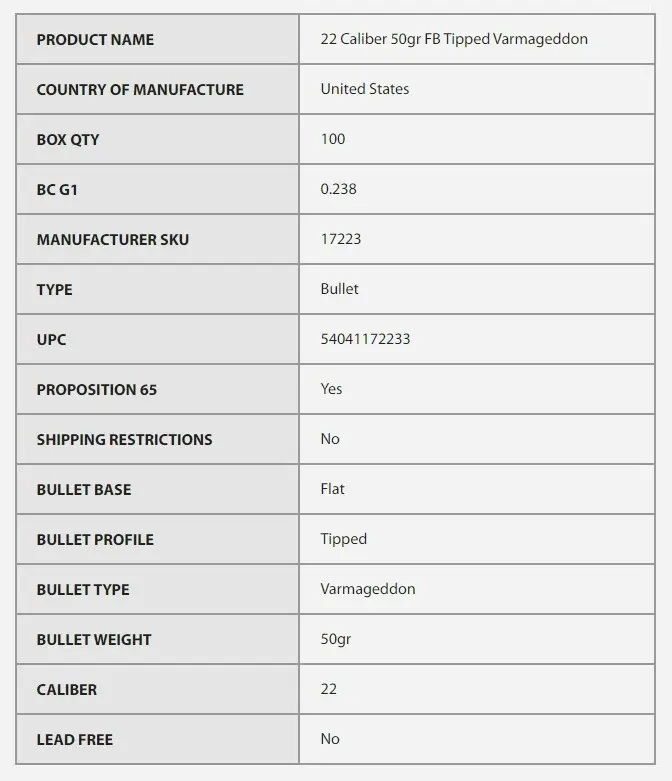Click the CALIBER label cell
Image resolution: width=672 pixels, height=781 pixels.
pos(67,690)
